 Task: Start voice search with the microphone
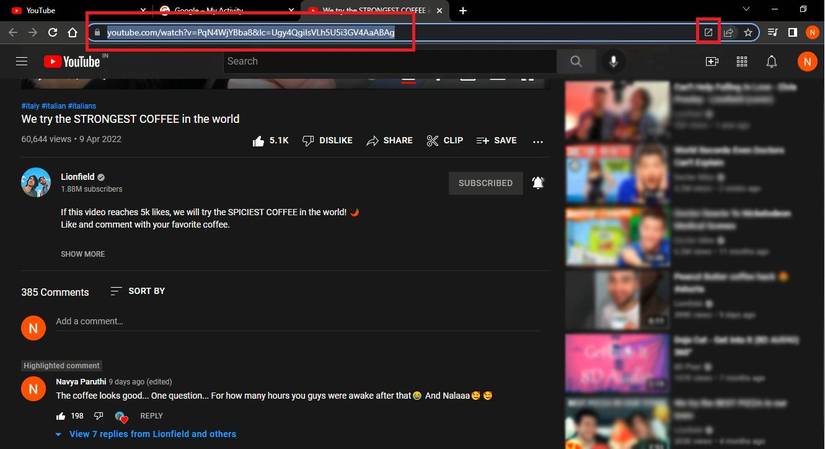(613, 62)
